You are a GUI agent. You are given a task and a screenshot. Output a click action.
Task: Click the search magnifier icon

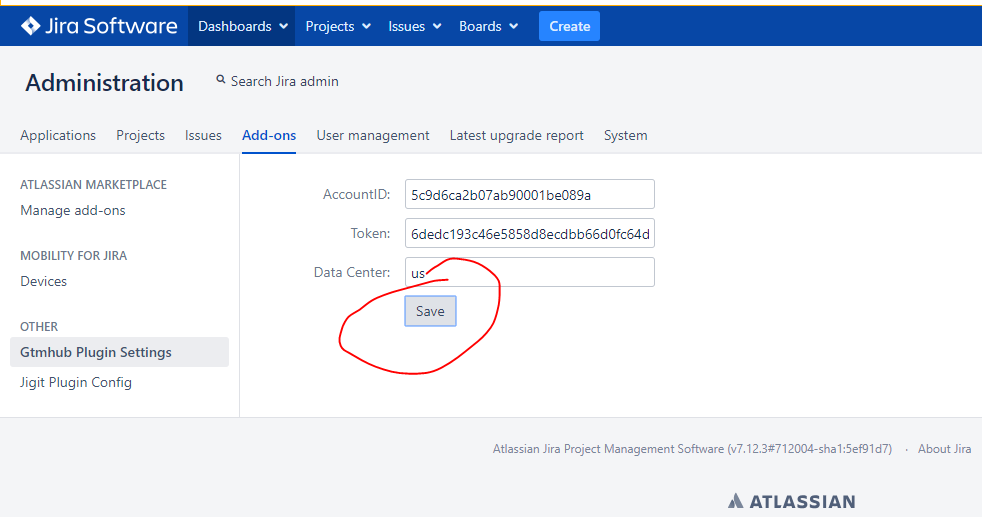(x=220, y=79)
